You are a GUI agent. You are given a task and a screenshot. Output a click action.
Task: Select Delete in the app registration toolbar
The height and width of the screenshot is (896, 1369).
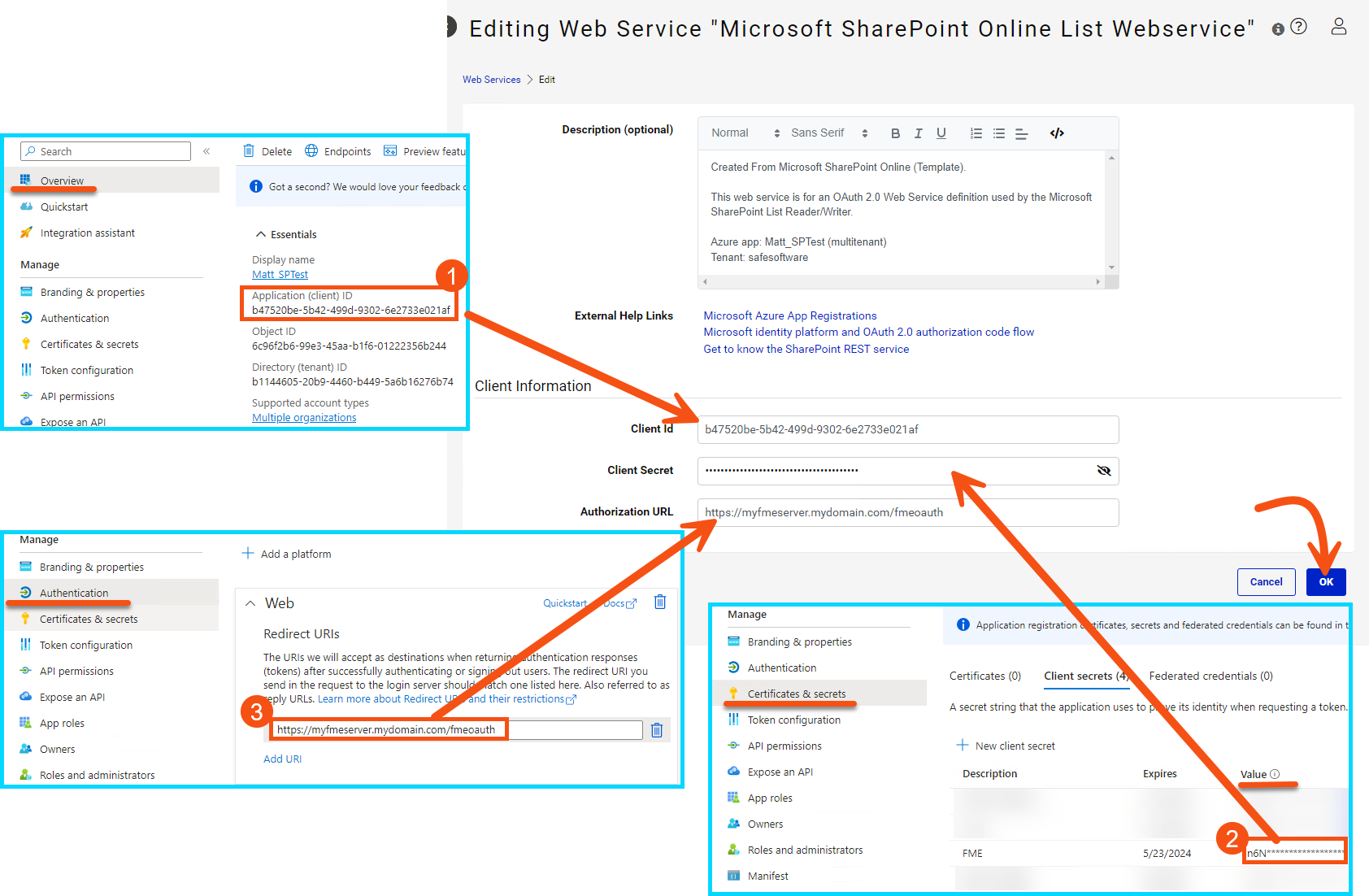[267, 150]
